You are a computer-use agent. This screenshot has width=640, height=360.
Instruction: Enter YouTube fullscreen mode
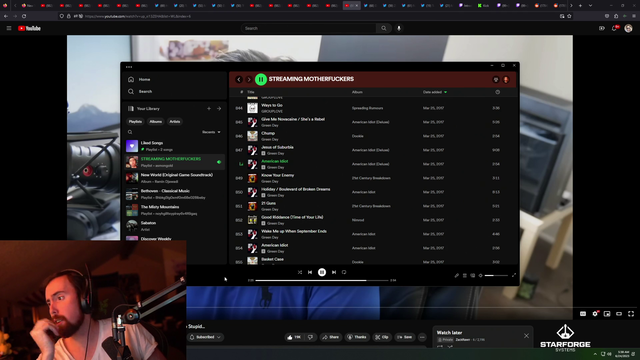(631, 313)
